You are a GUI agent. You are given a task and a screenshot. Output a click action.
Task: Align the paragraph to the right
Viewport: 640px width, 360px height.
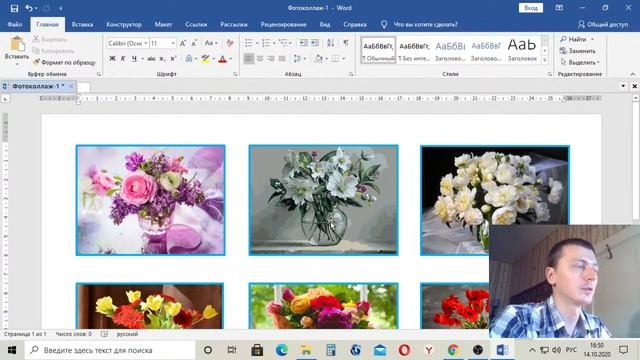coord(271,59)
